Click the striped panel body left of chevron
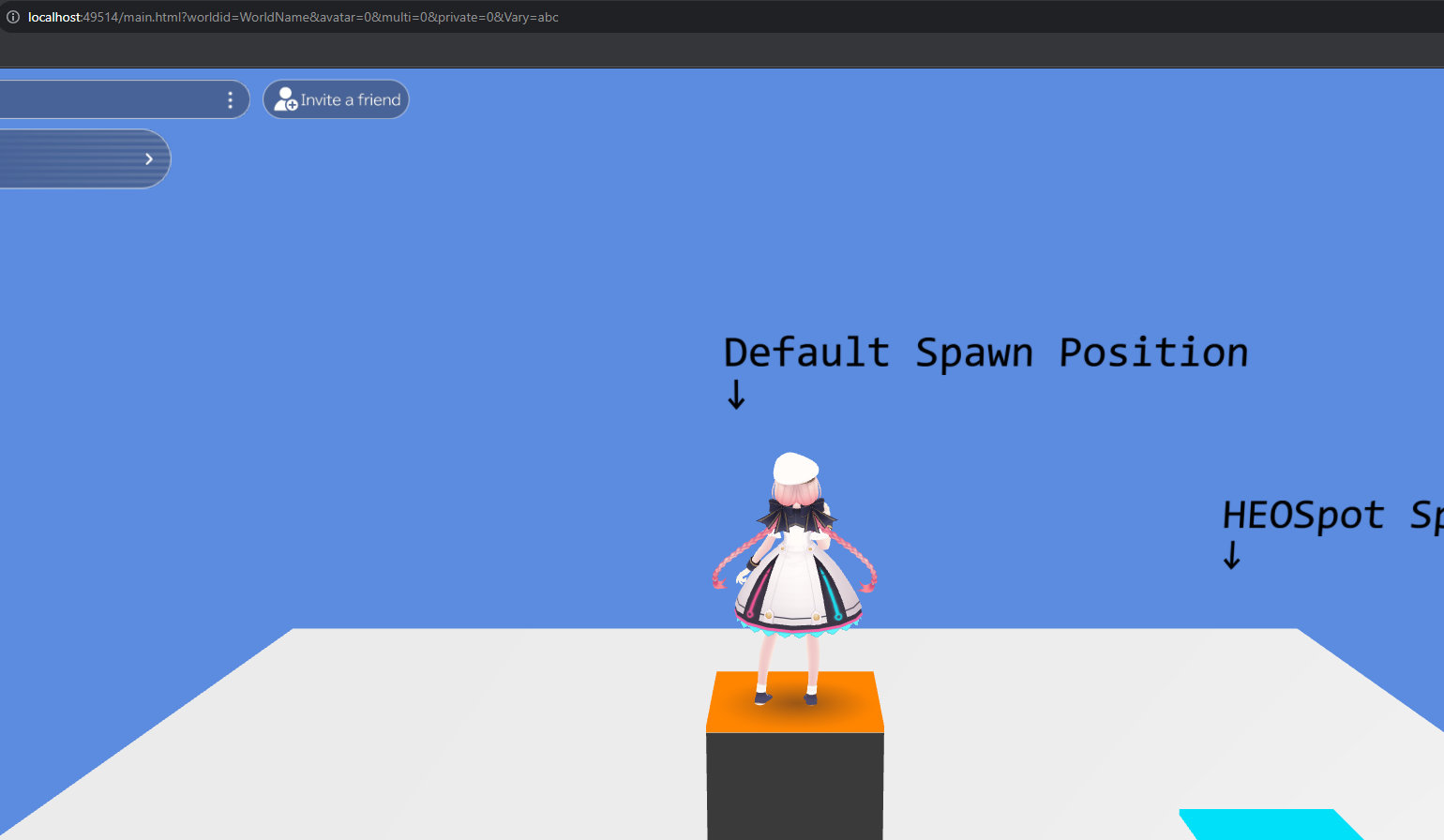Image resolution: width=1444 pixels, height=840 pixels. [66, 159]
